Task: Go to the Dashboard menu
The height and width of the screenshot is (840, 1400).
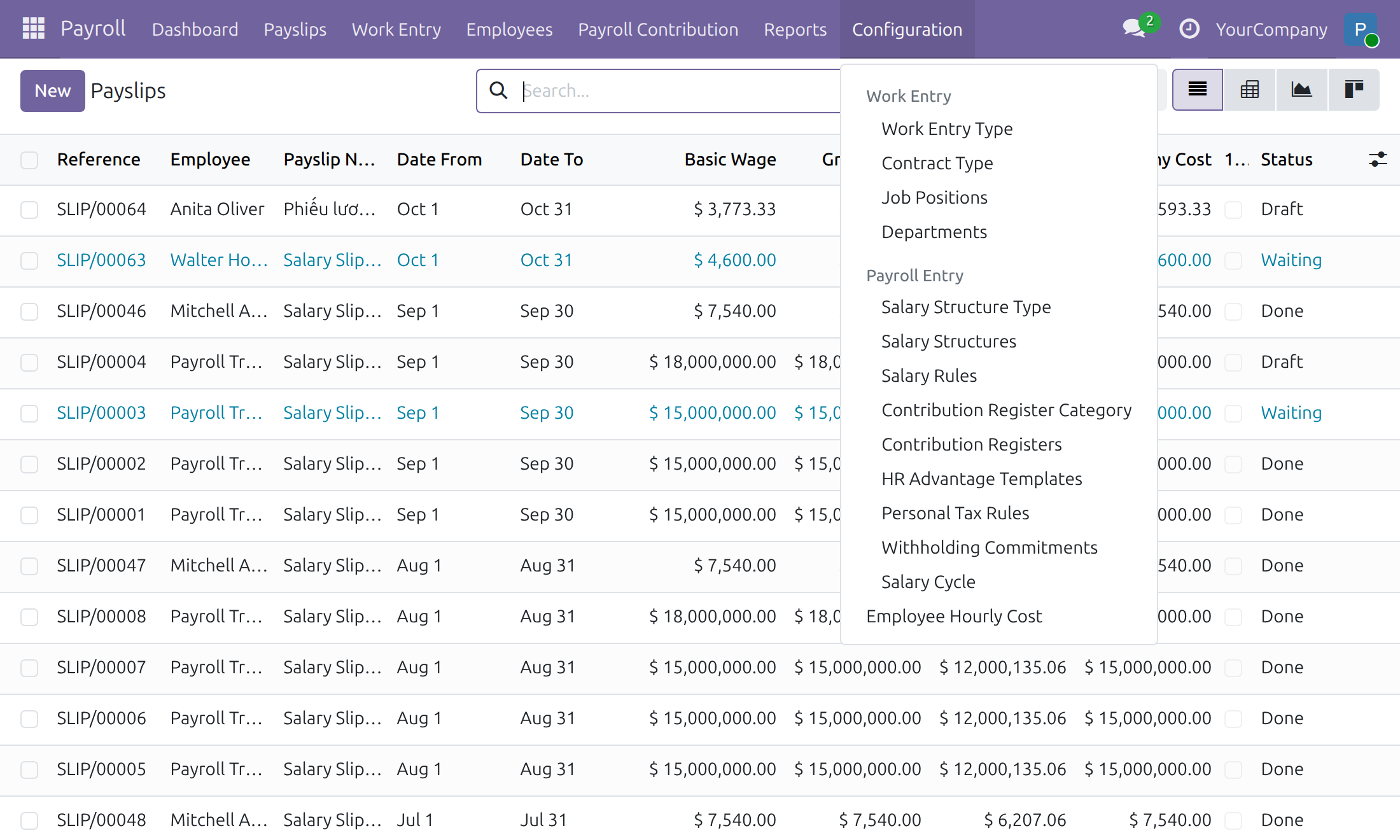Action: [x=195, y=29]
